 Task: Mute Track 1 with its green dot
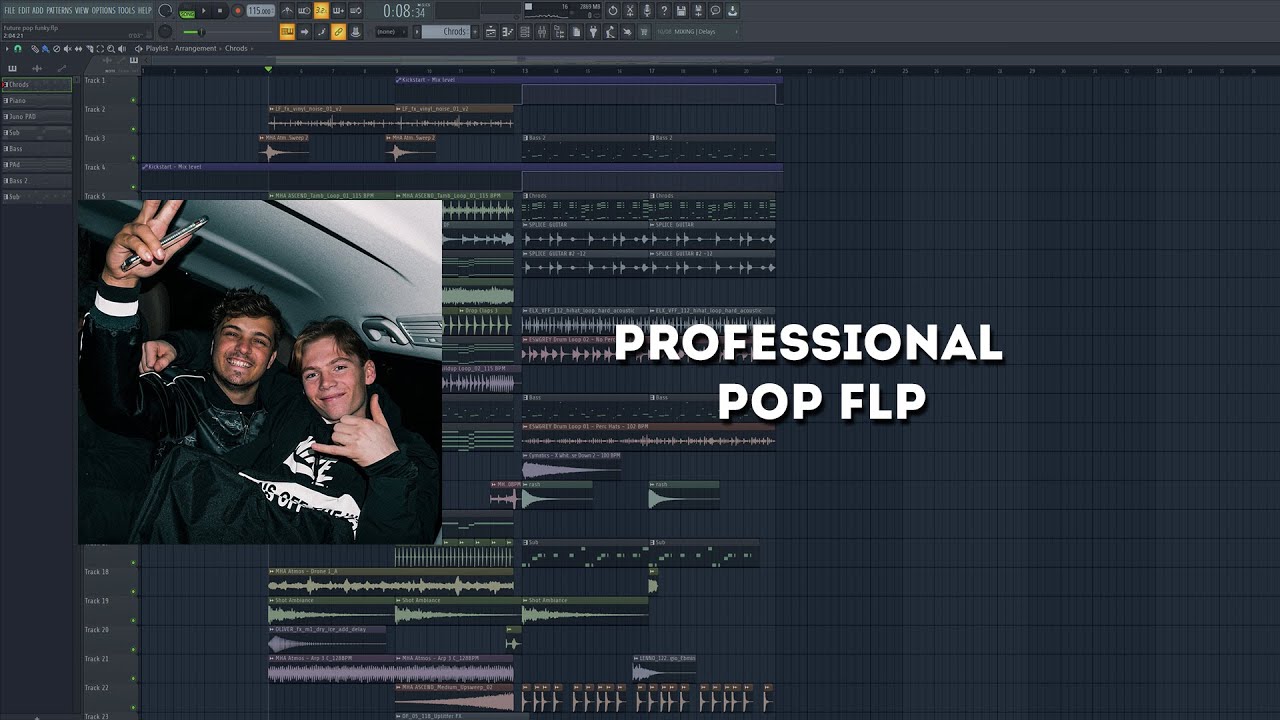(x=133, y=100)
